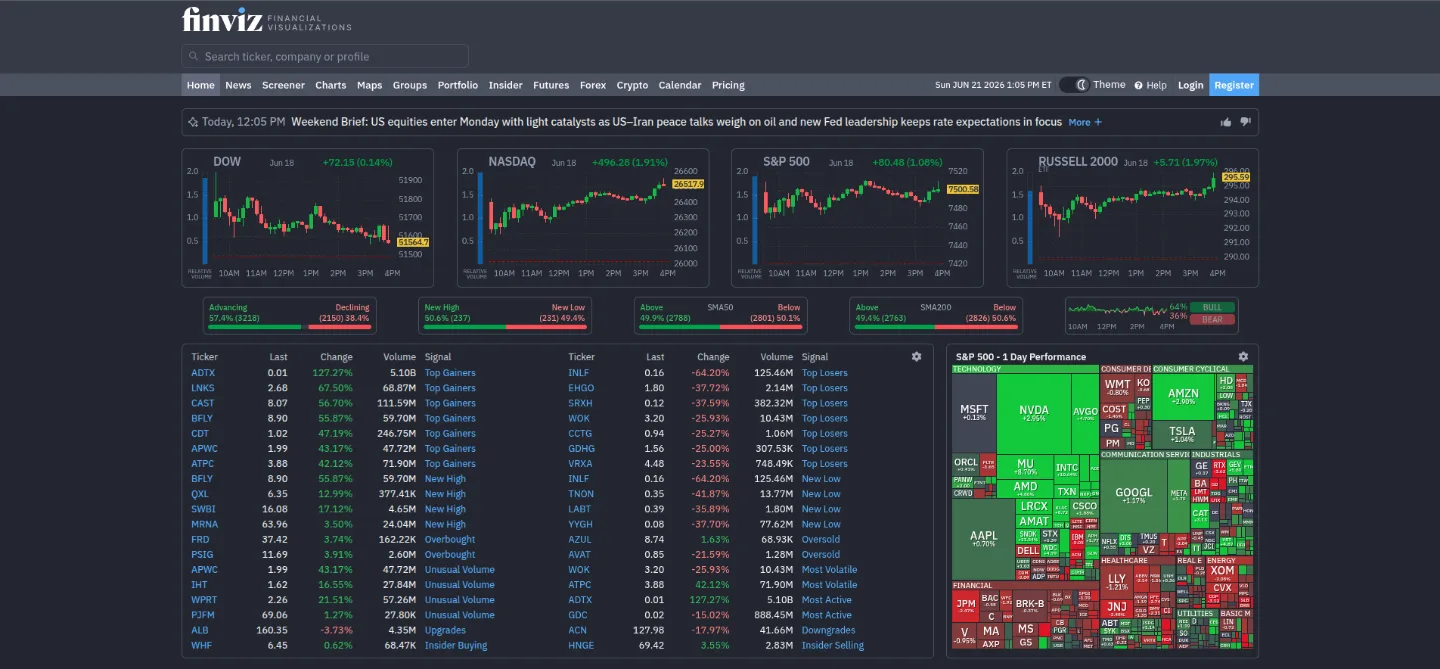Open the NASDAQ intraday chart
This screenshot has width=1440, height=669.
pyautogui.click(x=583, y=218)
